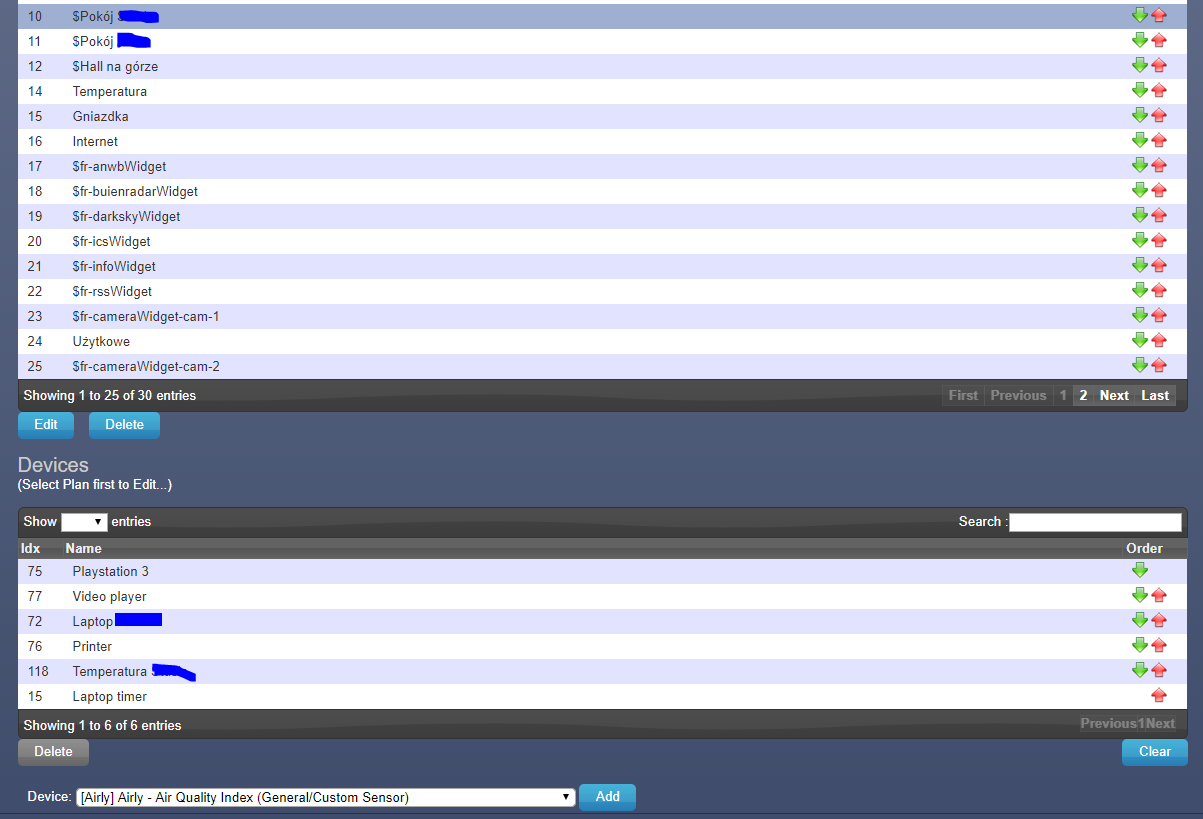The height and width of the screenshot is (819, 1203).
Task: Click Delete button below devices table
Action: coord(53,752)
